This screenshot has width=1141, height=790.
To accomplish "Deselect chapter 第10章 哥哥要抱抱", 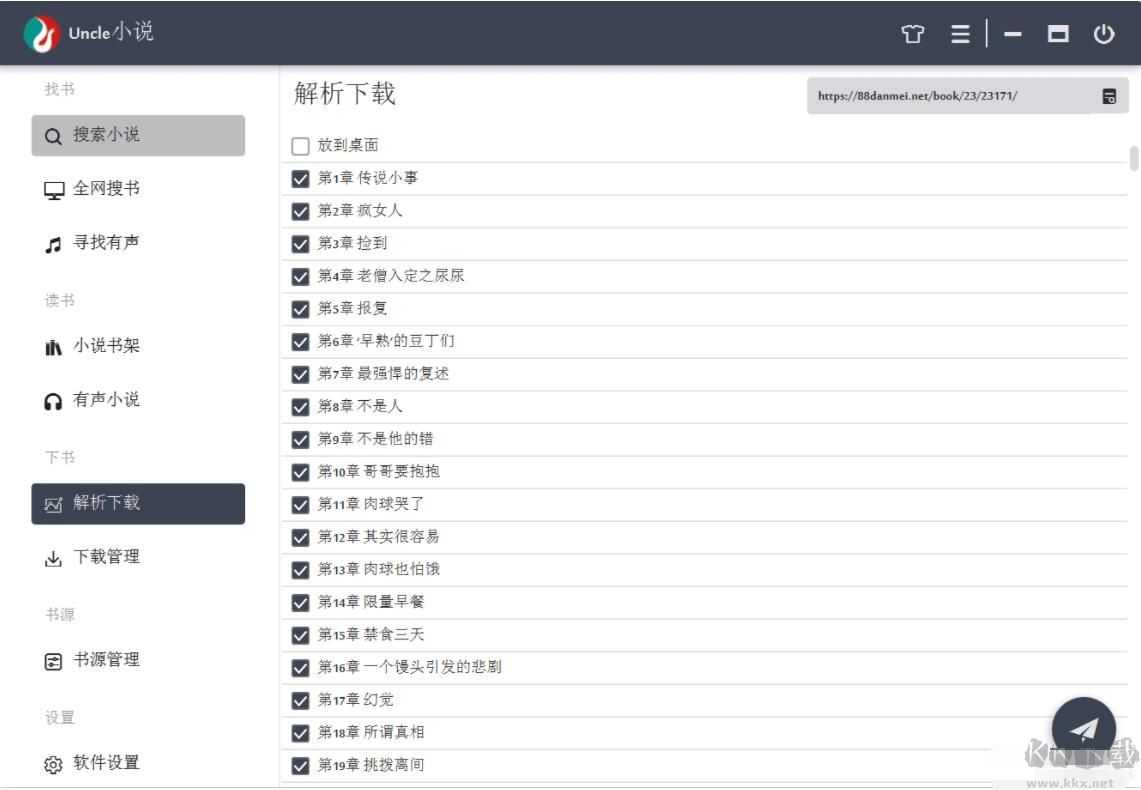I will click(299, 472).
